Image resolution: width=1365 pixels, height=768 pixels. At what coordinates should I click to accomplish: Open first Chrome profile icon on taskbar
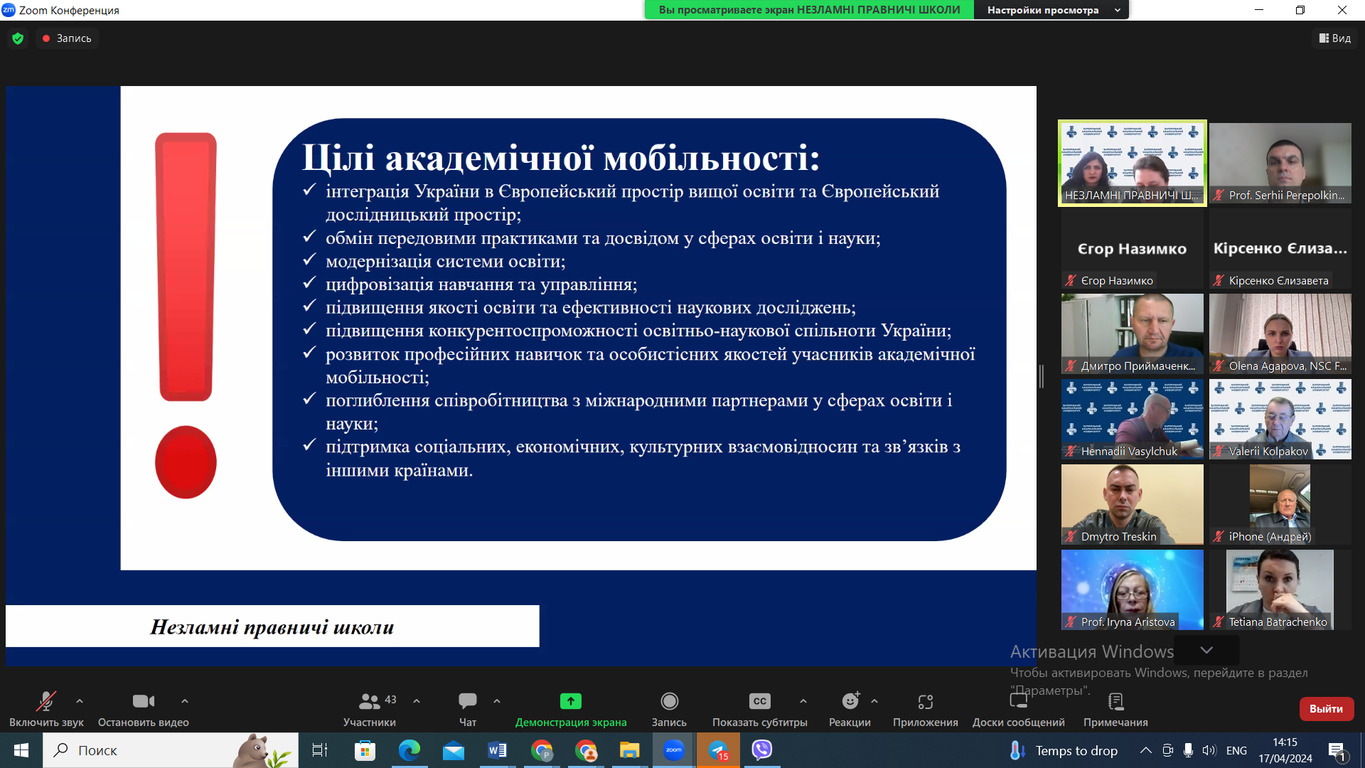pyautogui.click(x=542, y=750)
